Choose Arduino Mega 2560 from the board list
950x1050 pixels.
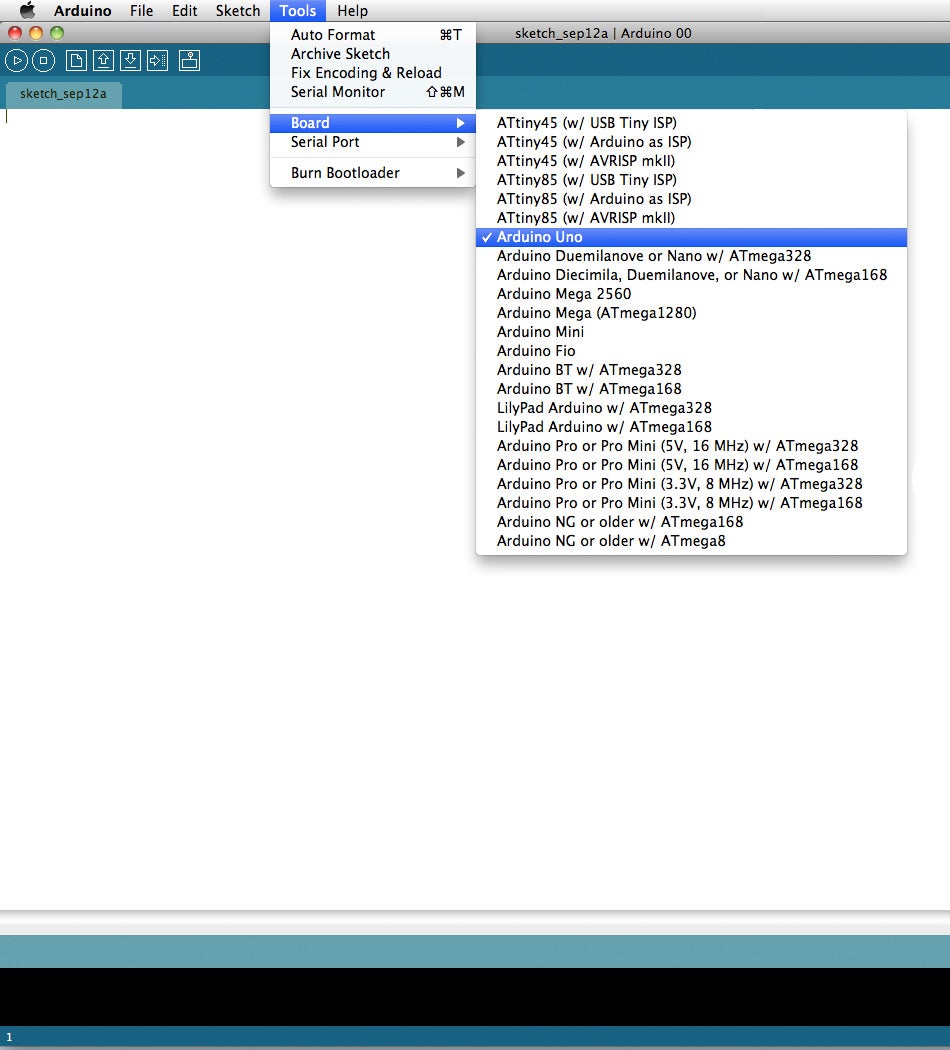pyautogui.click(x=563, y=294)
